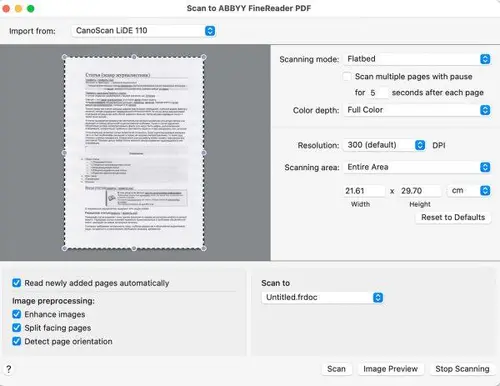The image size is (500, 386).
Task: Click the Width 21.61 field
Action: (364, 191)
